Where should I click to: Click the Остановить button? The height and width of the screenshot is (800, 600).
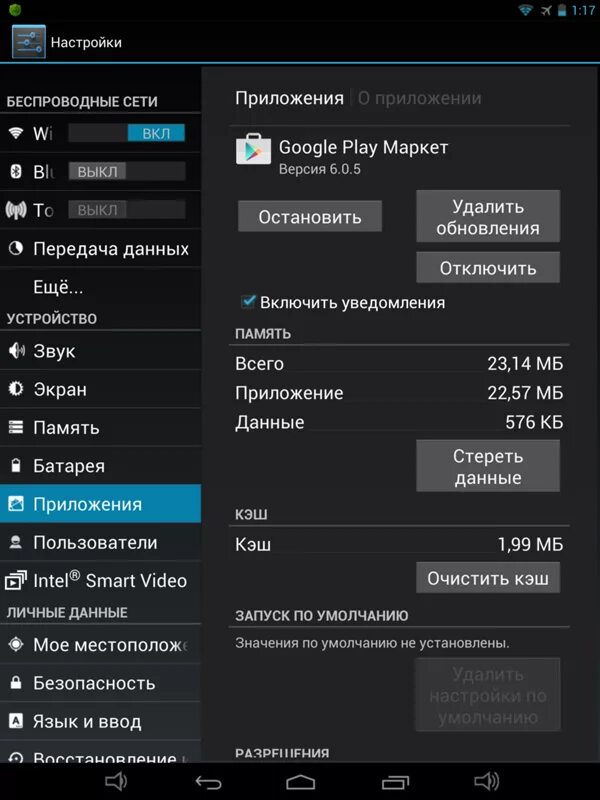[x=310, y=216]
